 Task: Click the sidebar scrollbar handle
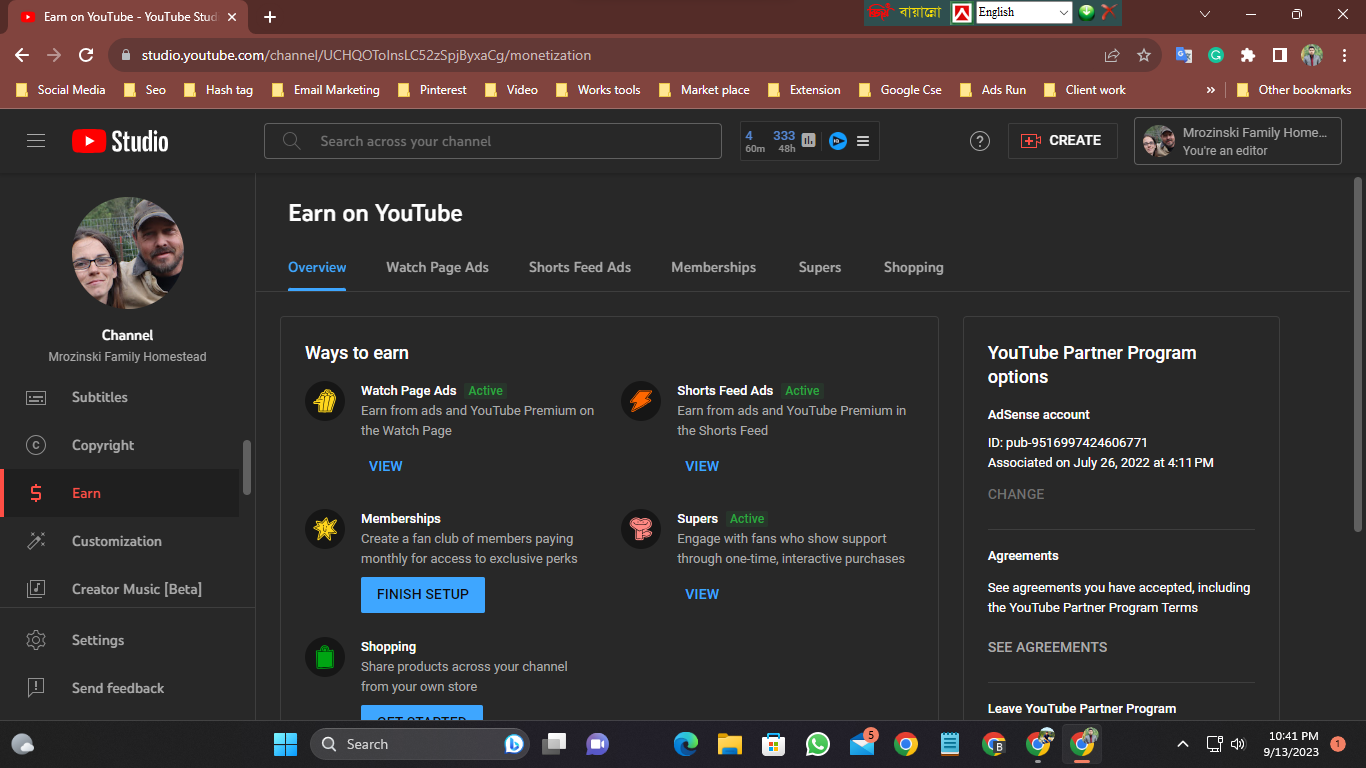click(x=247, y=467)
